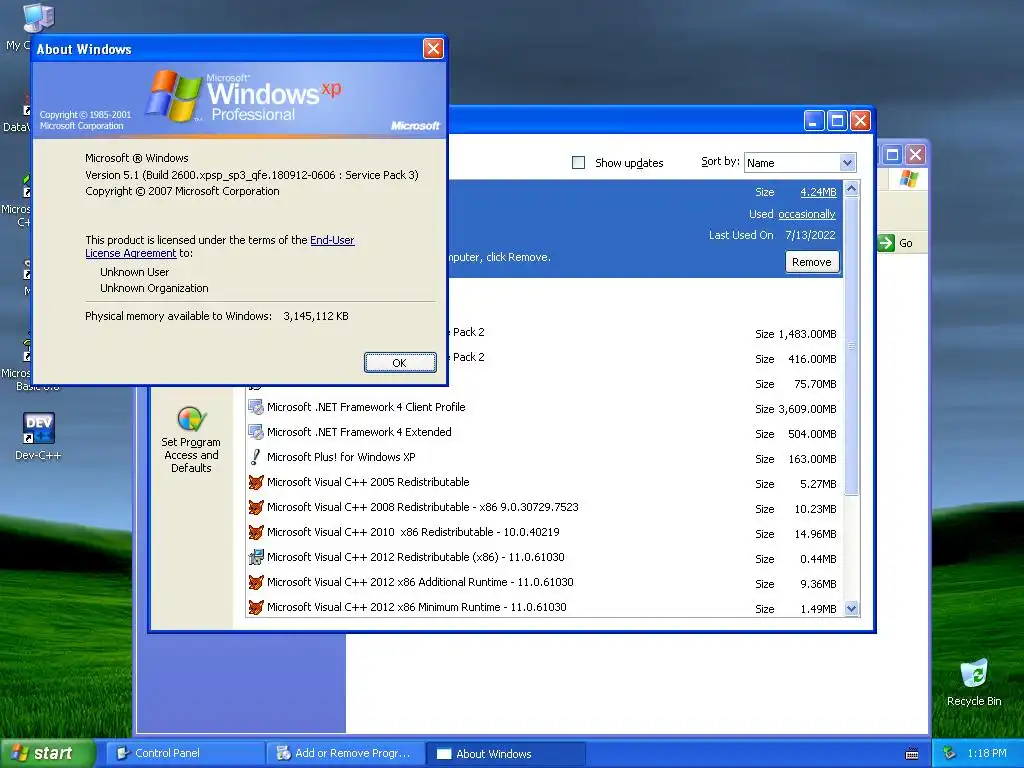The height and width of the screenshot is (768, 1024).
Task: Click the programs list scroll down arrow
Action: pyautogui.click(x=851, y=609)
